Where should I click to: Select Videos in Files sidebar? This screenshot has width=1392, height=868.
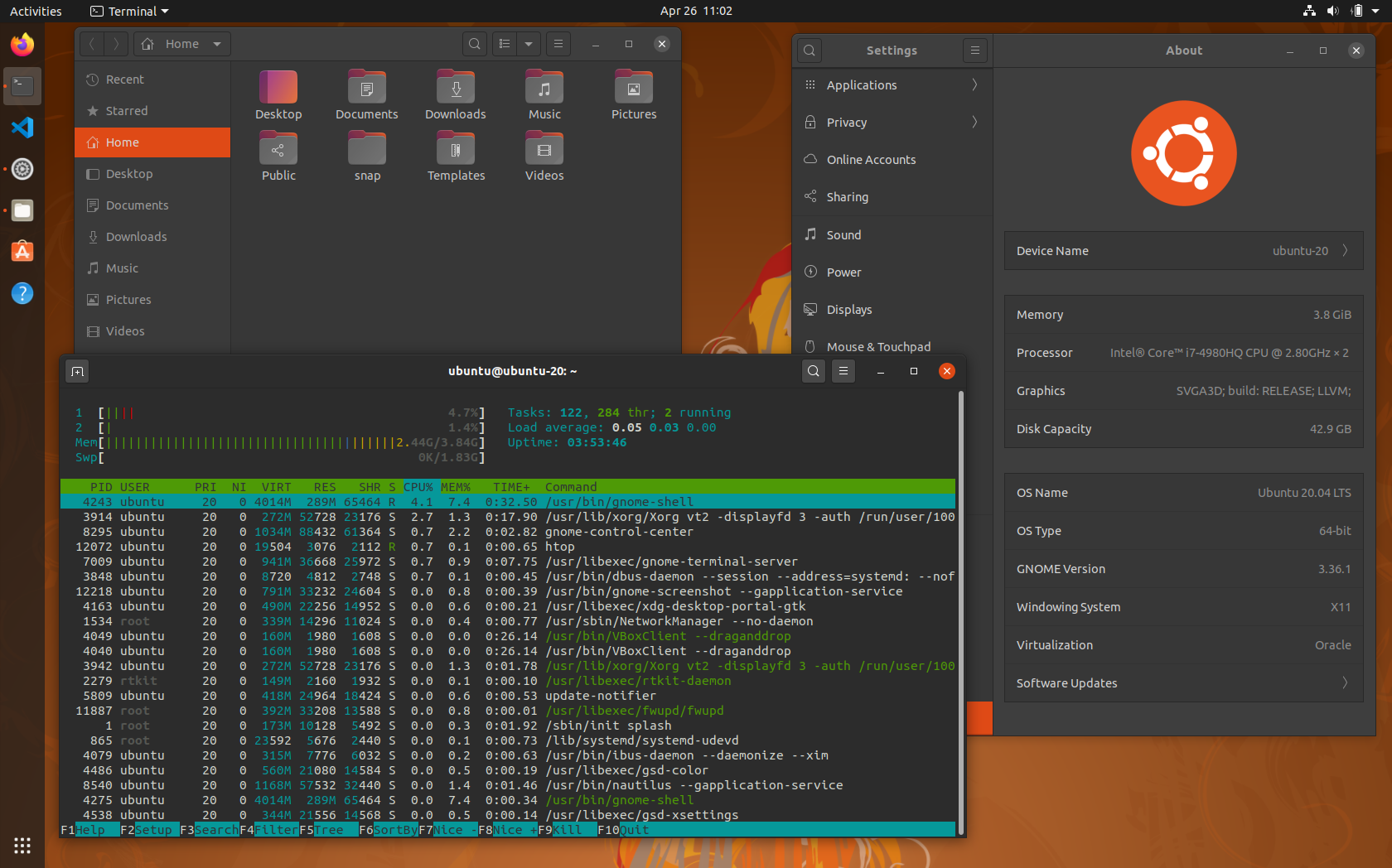[152, 331]
